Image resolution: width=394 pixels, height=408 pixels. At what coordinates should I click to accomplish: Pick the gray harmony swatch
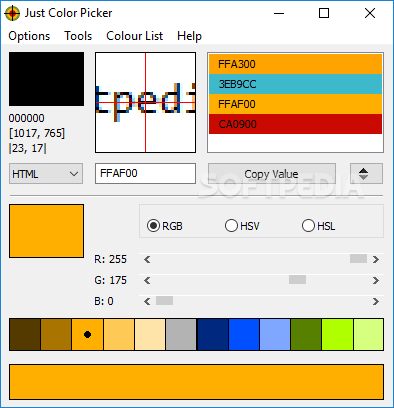click(x=181, y=334)
